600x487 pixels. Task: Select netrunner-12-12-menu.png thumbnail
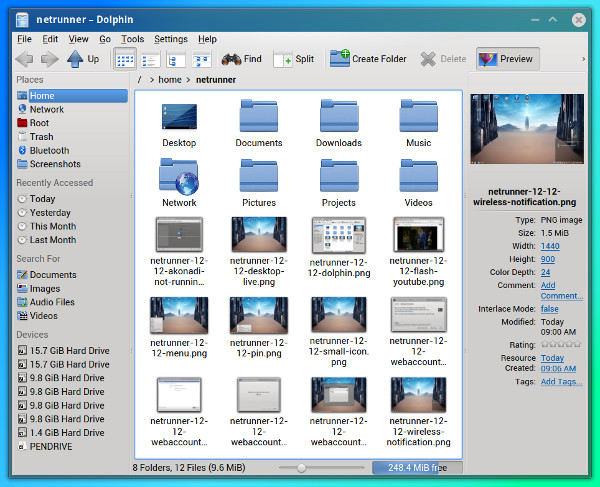coord(179,315)
